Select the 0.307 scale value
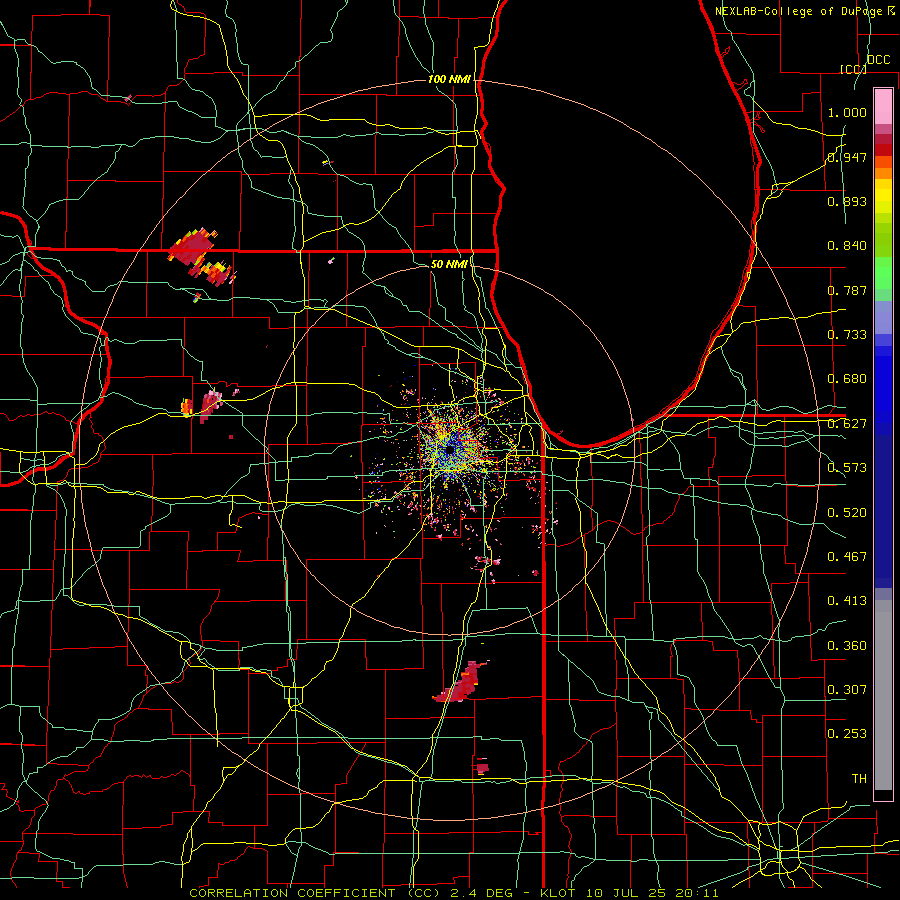The width and height of the screenshot is (900, 900). point(847,690)
